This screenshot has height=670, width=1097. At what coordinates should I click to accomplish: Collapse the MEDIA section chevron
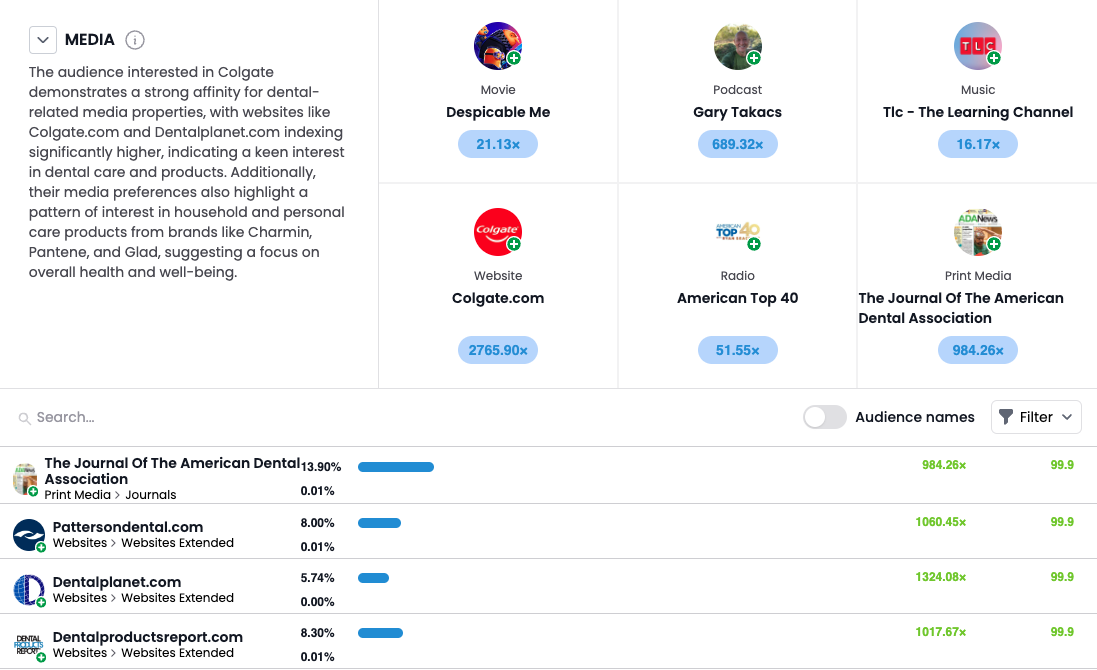[x=42, y=40]
